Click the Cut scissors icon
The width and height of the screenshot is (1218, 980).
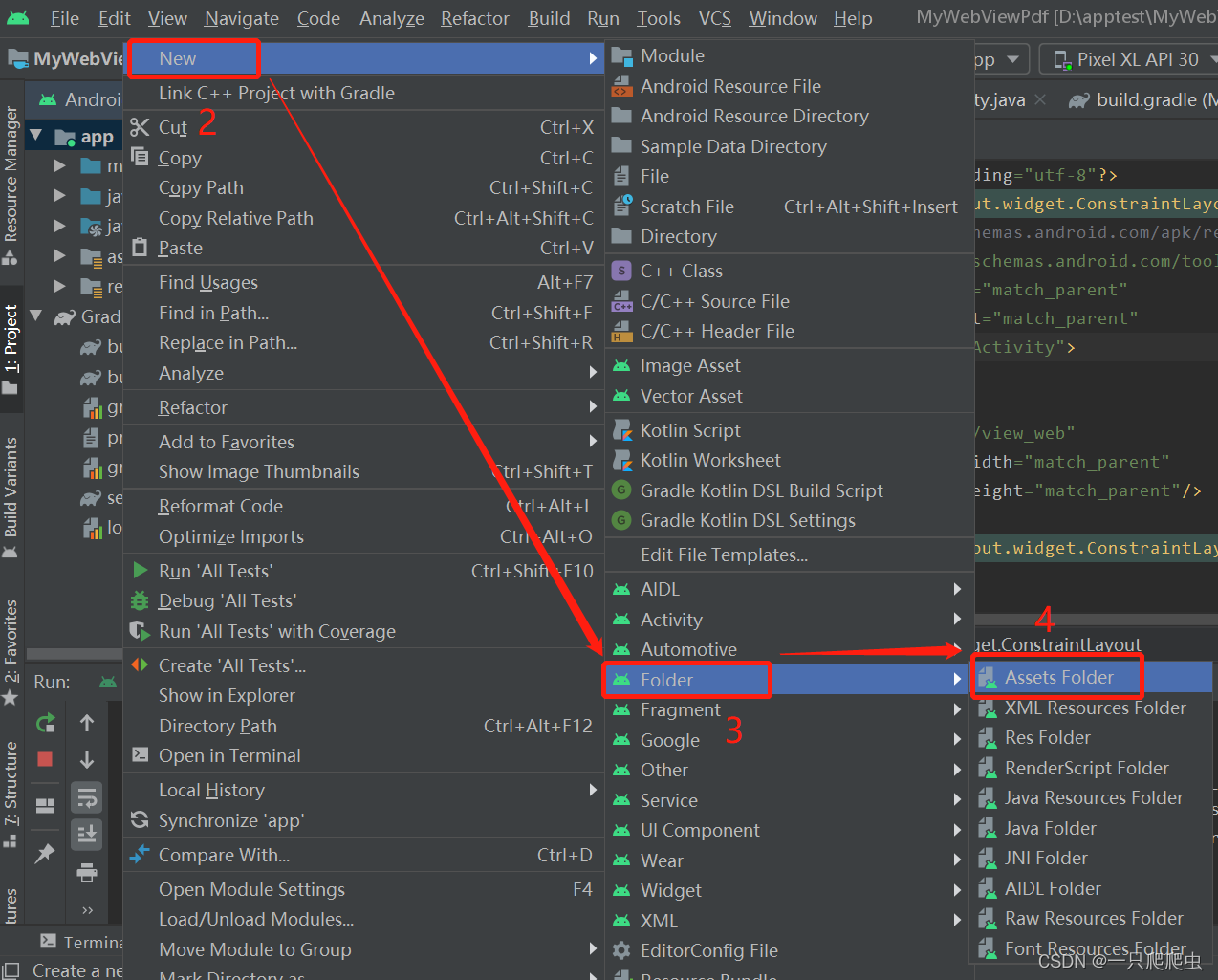[140, 127]
